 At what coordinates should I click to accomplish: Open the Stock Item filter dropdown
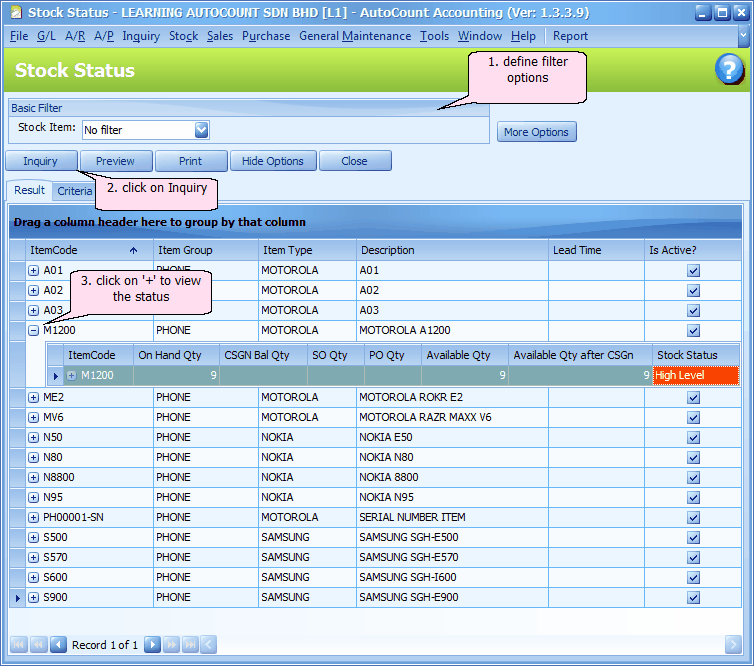(201, 130)
